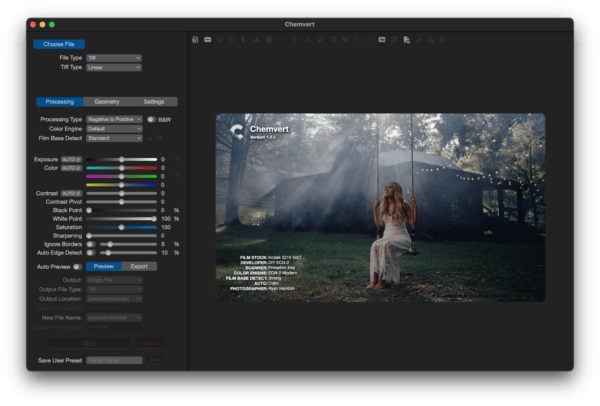This screenshot has height=406, width=600.
Task: Turn on the Auto Preview switch
Action: coord(77,267)
